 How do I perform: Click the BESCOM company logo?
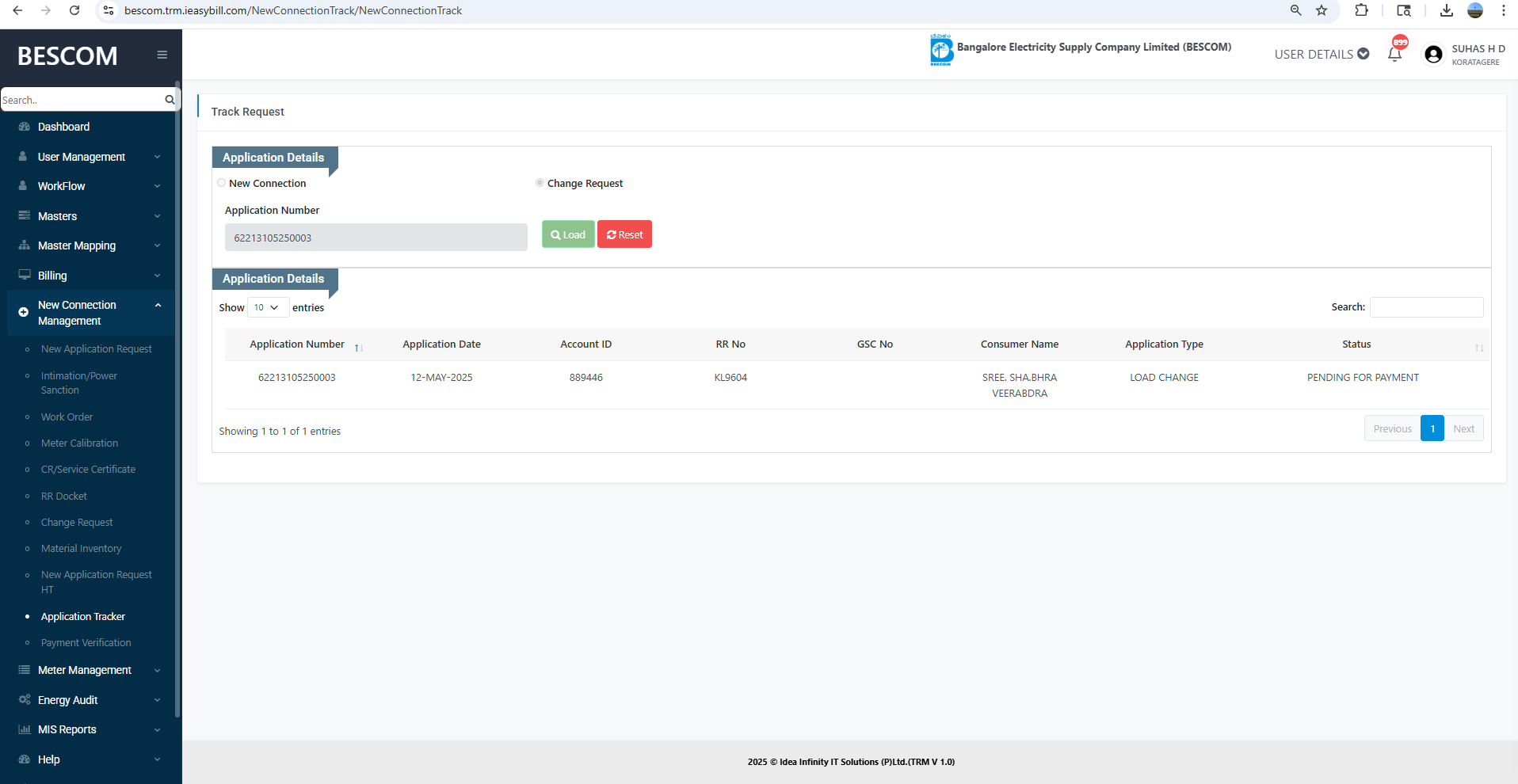pyautogui.click(x=941, y=50)
